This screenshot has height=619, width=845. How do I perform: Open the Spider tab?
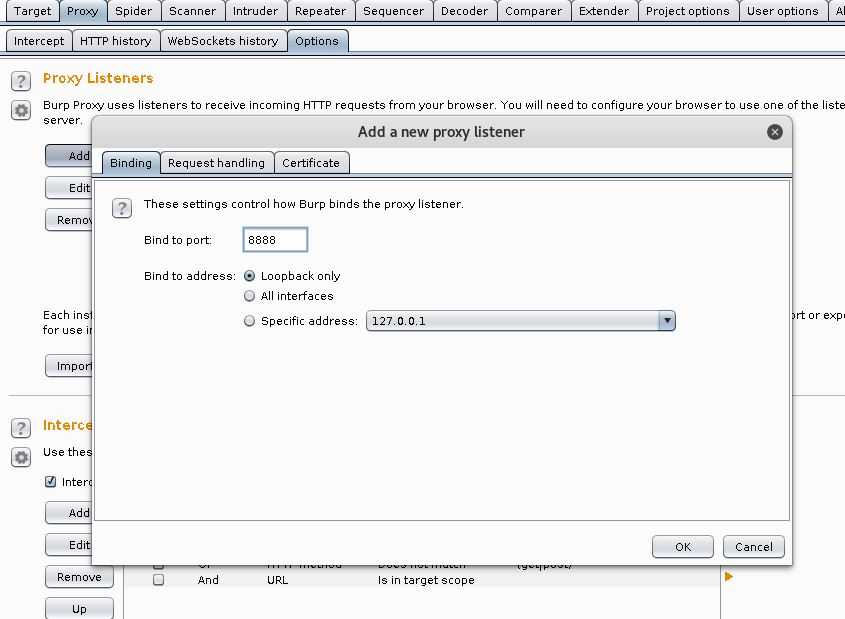(x=133, y=11)
